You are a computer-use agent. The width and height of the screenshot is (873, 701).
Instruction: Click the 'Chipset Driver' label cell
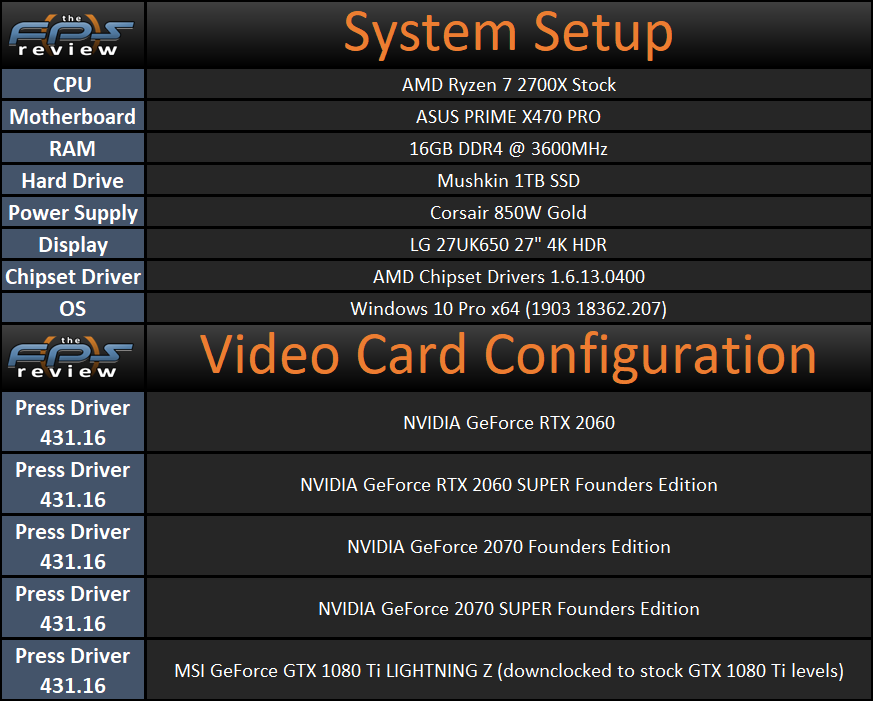[x=73, y=276]
